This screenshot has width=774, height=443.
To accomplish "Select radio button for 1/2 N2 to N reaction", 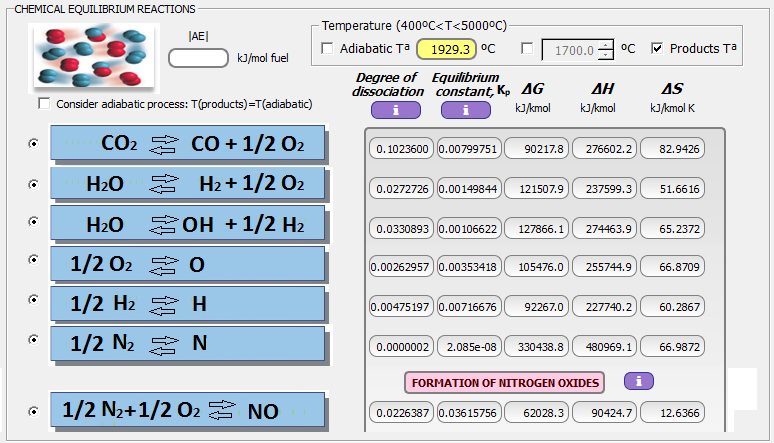I will (x=34, y=342).
